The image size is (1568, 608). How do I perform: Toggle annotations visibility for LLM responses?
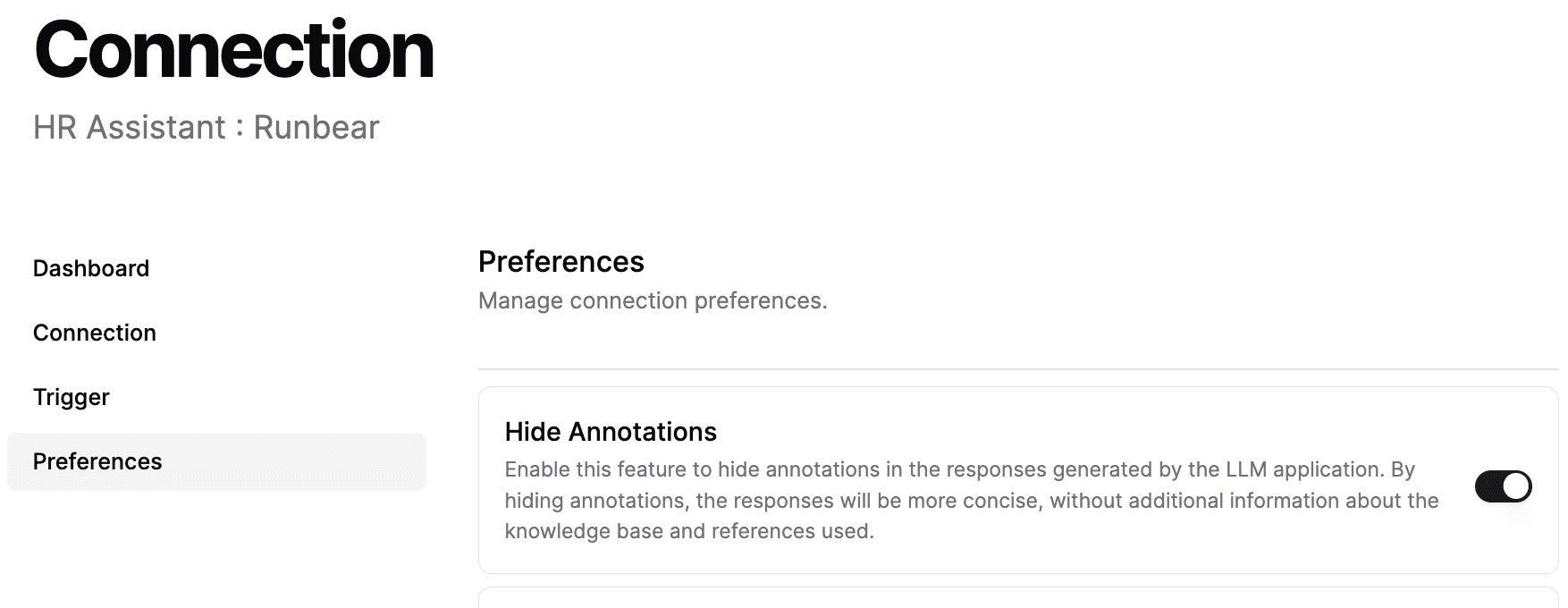point(1504,485)
